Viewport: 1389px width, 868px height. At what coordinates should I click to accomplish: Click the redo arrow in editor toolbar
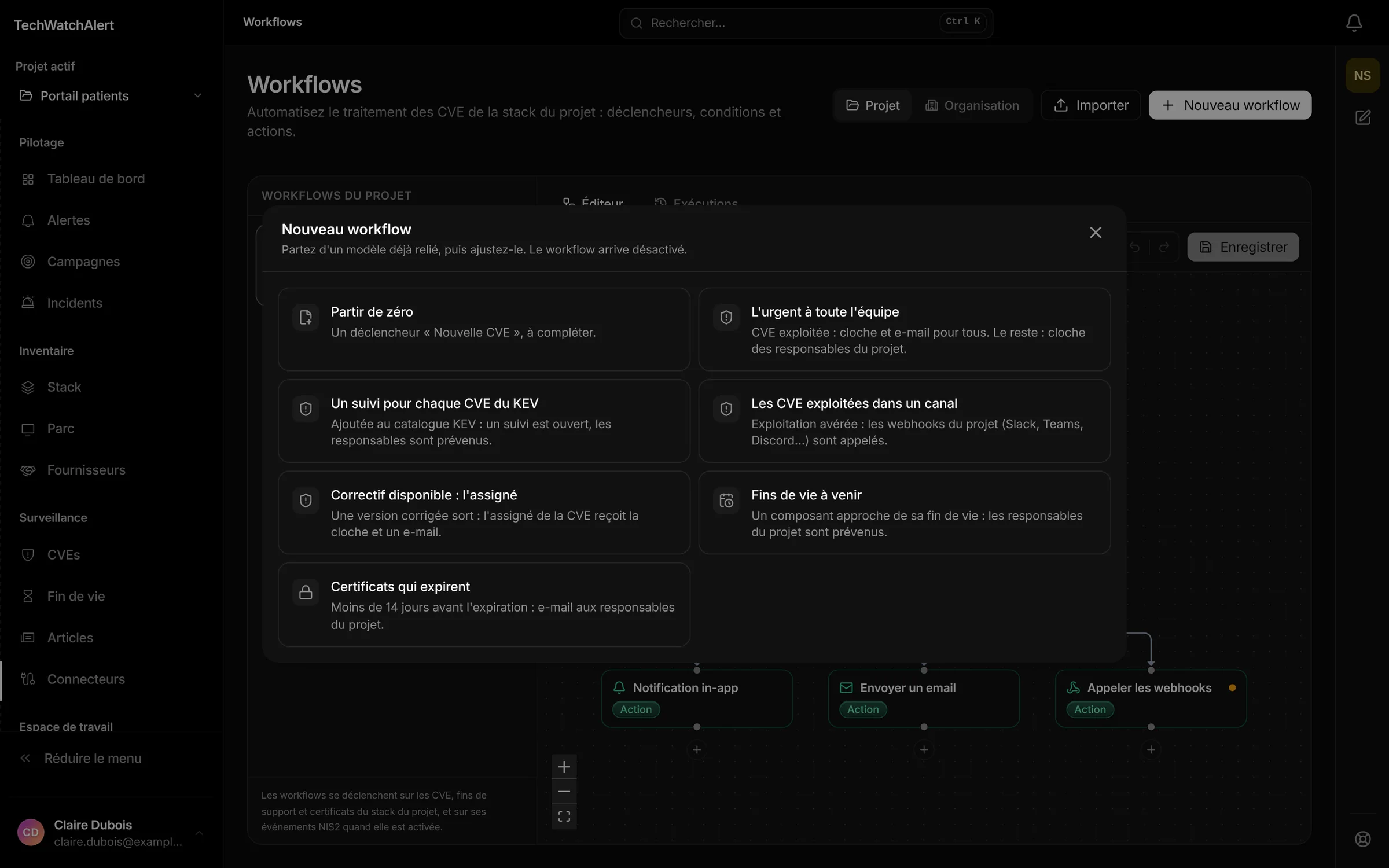[1164, 247]
